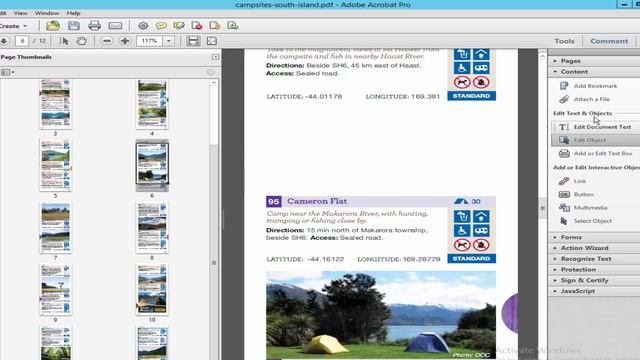Select page 3 thumbnail
640x360 pixels.
pyautogui.click(x=56, y=104)
